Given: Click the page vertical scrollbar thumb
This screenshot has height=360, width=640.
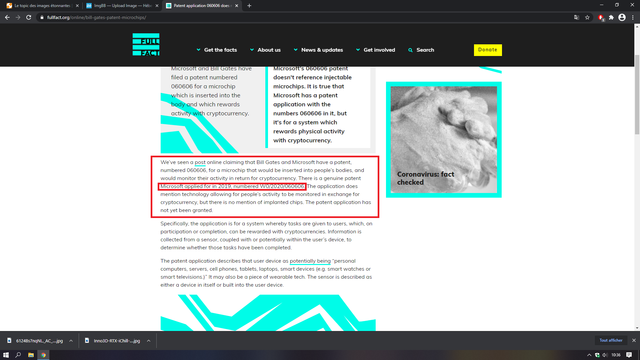Looking at the screenshot, I should pos(637,94).
